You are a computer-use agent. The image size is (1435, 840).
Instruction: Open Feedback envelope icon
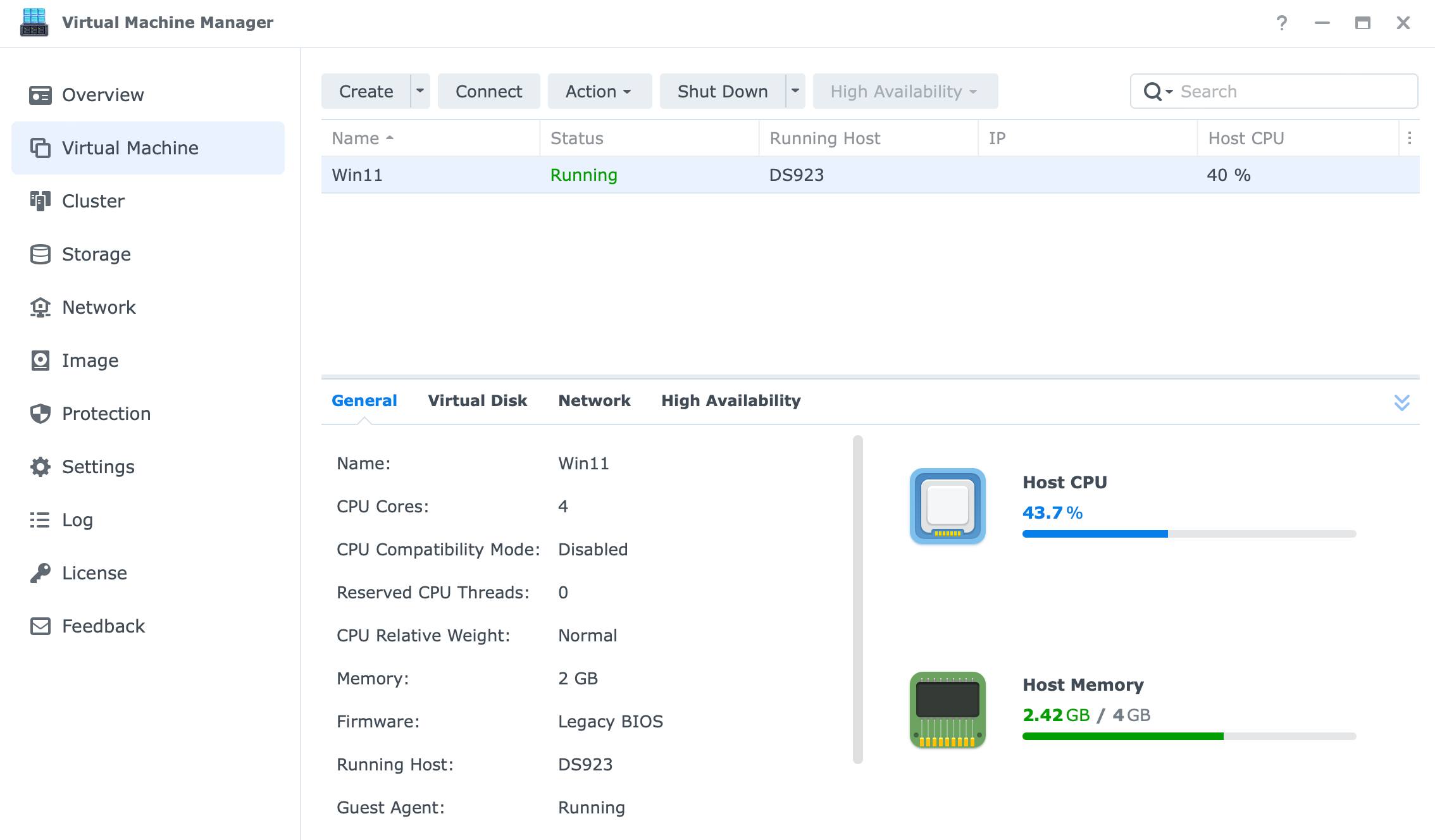pos(40,626)
